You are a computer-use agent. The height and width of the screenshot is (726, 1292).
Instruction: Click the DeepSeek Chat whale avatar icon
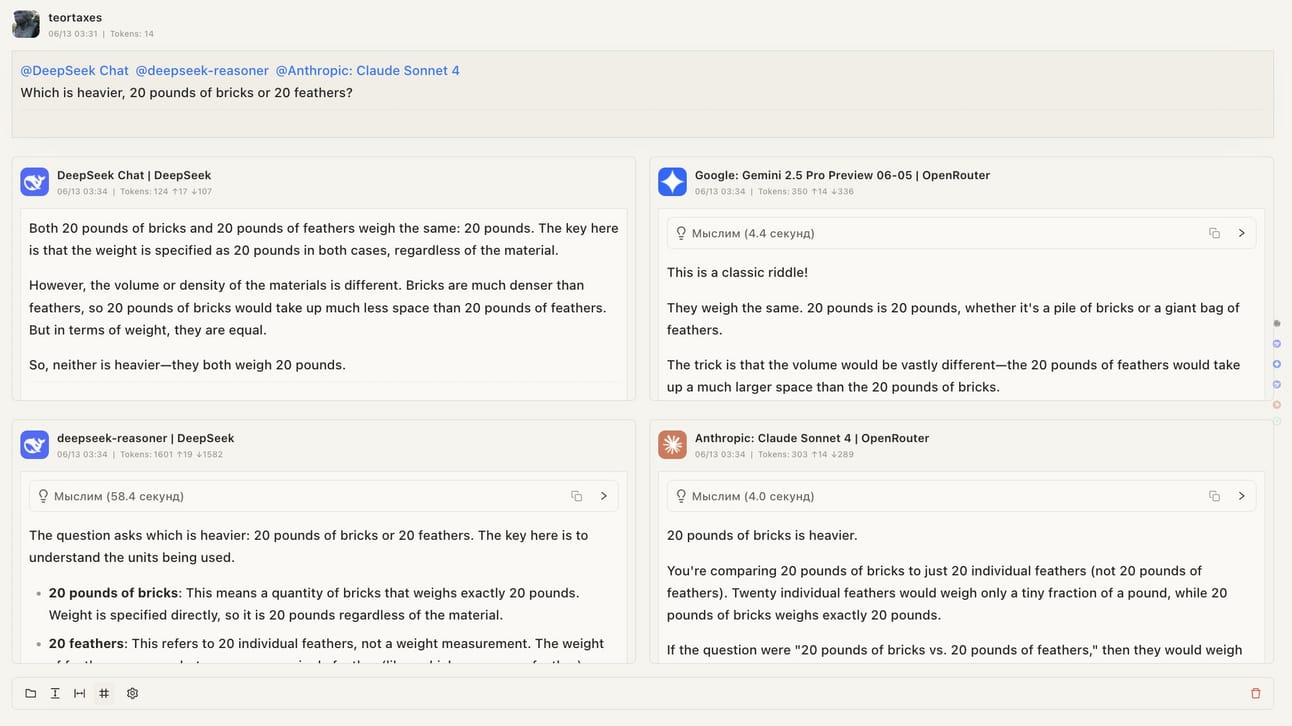pos(35,182)
